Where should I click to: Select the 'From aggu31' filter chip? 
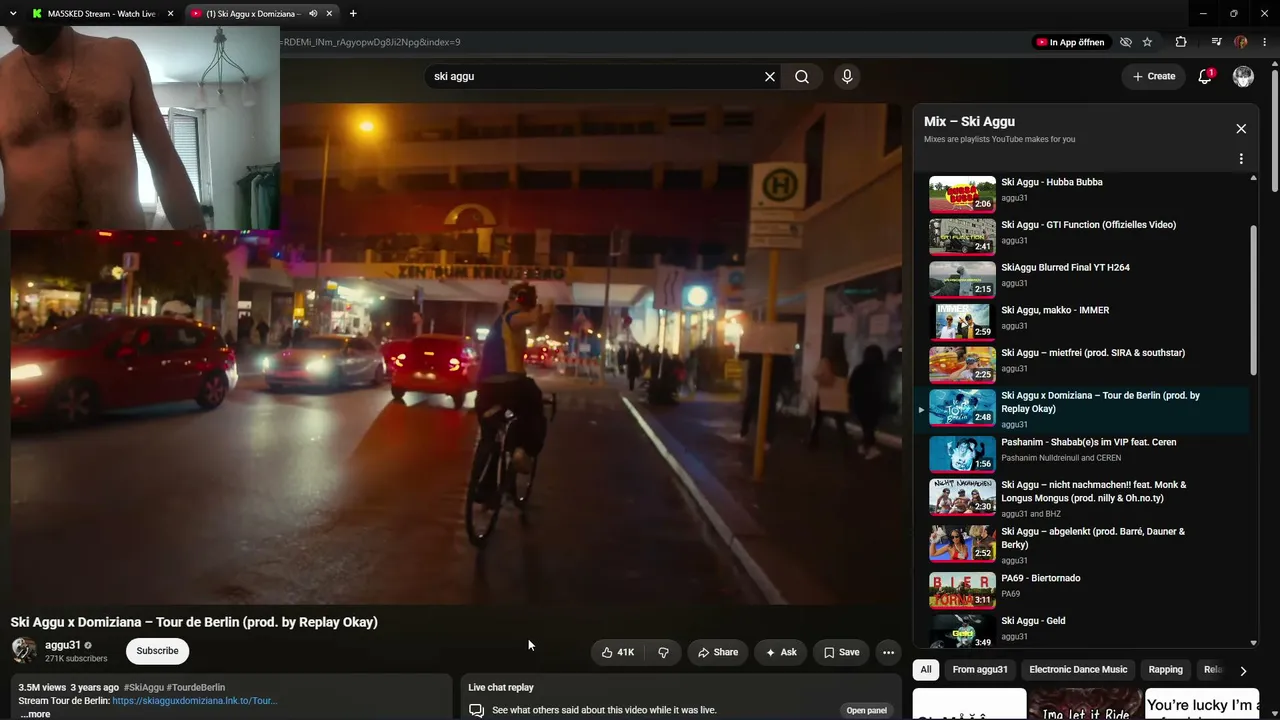pyautogui.click(x=980, y=670)
